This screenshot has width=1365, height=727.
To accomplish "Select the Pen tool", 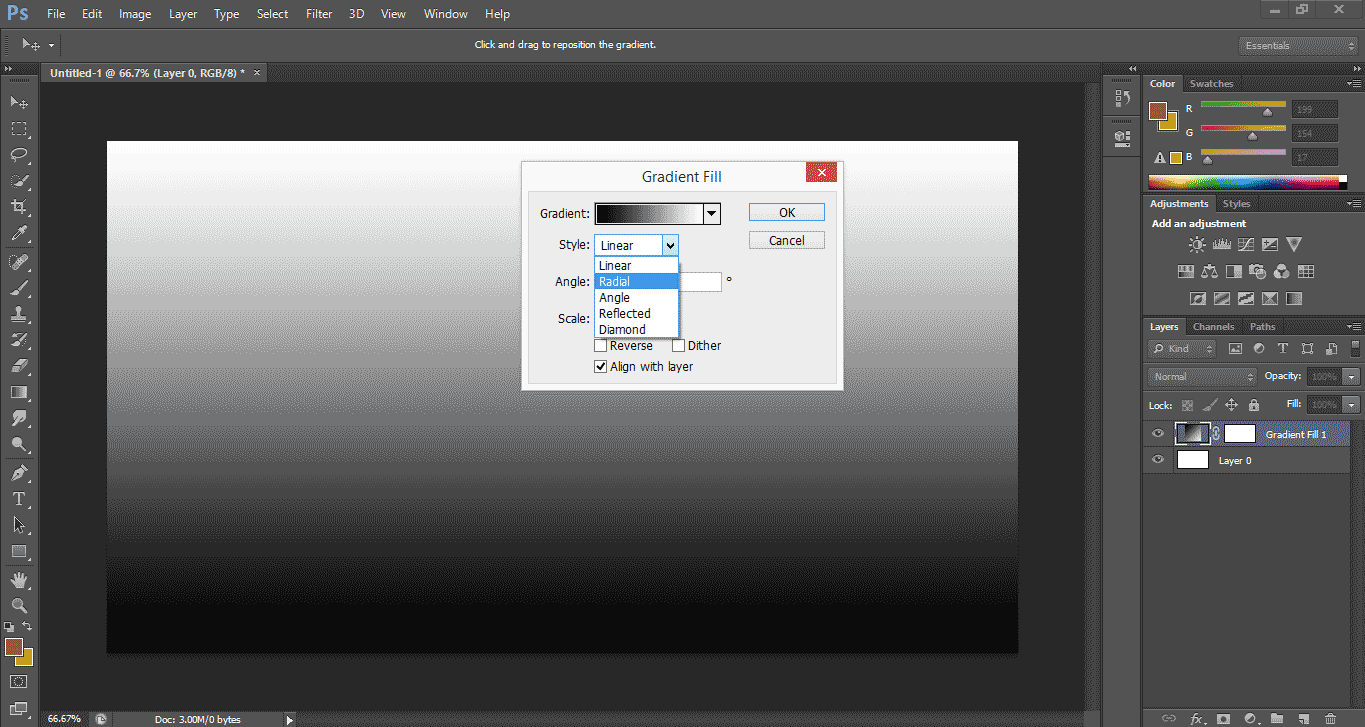I will (x=19, y=472).
